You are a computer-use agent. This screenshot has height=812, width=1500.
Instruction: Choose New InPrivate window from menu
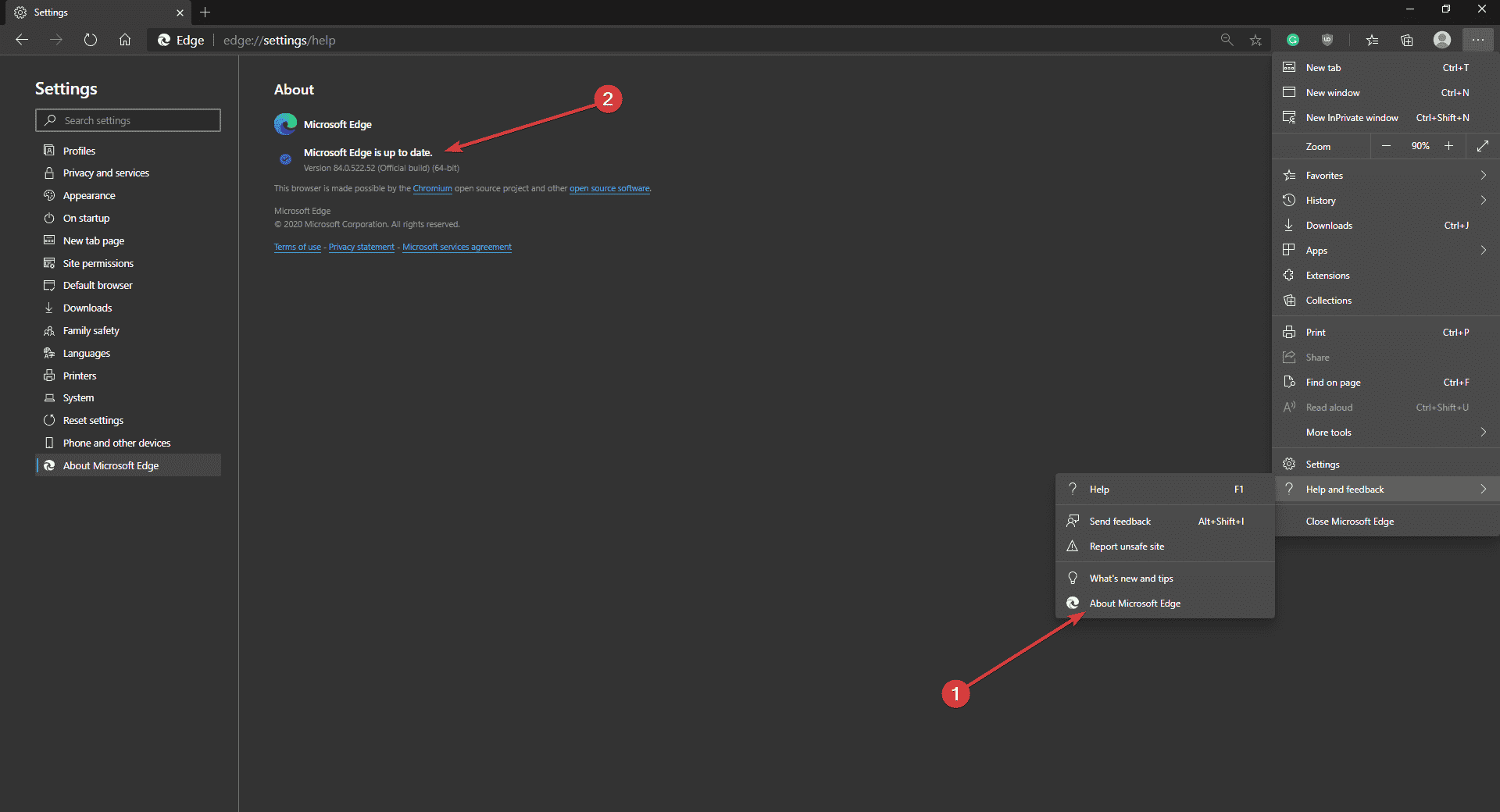coord(1352,118)
